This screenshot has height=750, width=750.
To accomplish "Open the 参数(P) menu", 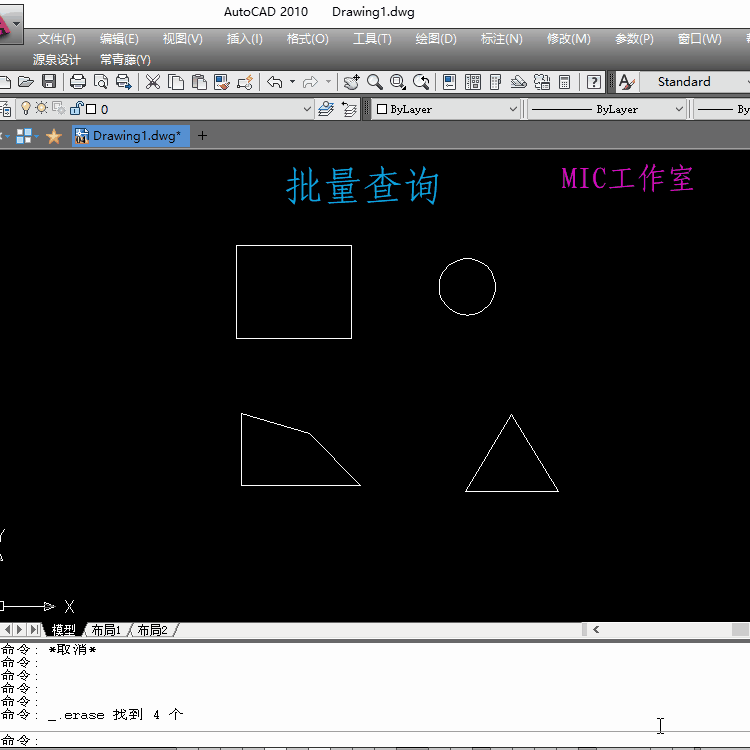I will pyautogui.click(x=634, y=39).
